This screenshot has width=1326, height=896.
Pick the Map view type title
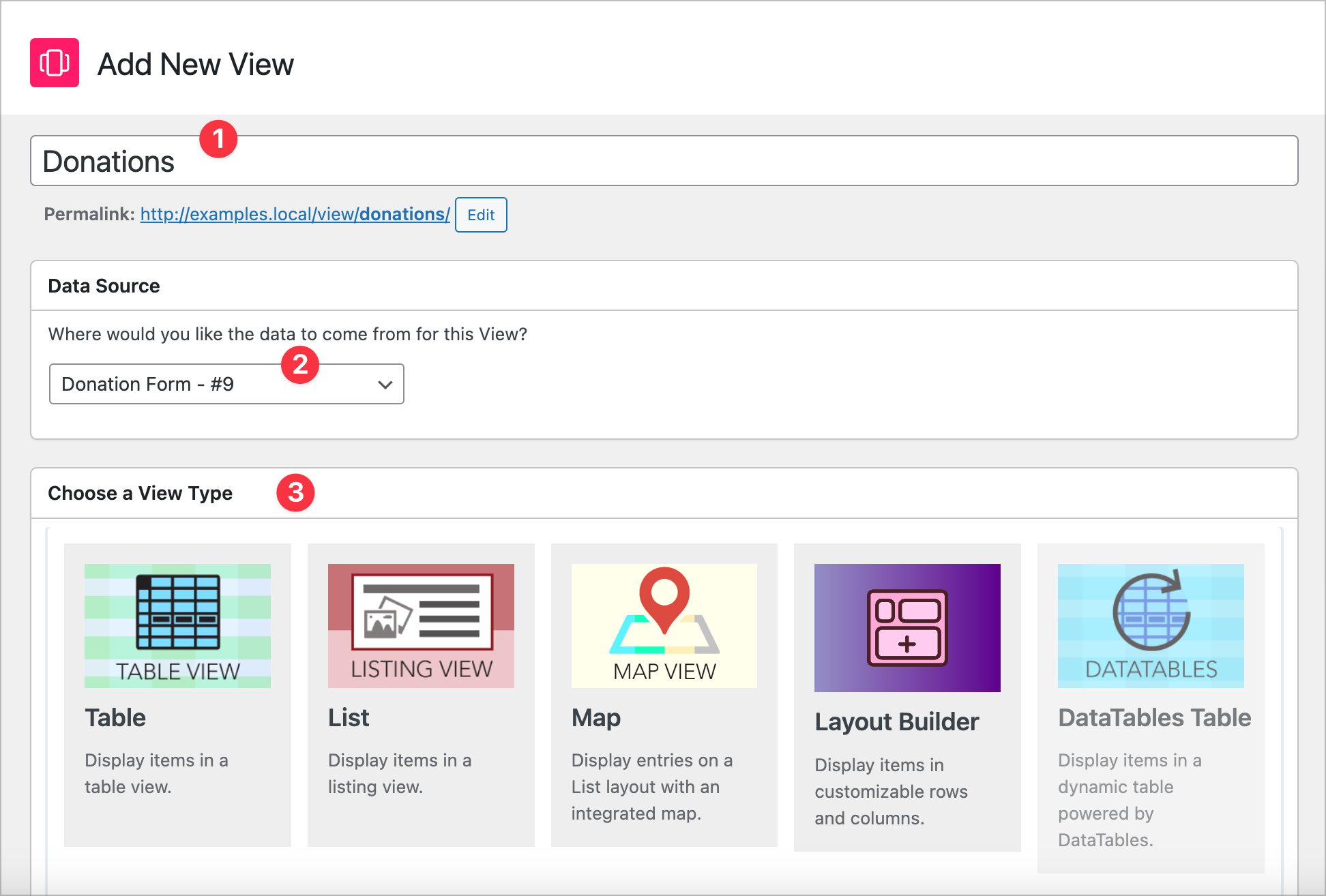(x=596, y=717)
